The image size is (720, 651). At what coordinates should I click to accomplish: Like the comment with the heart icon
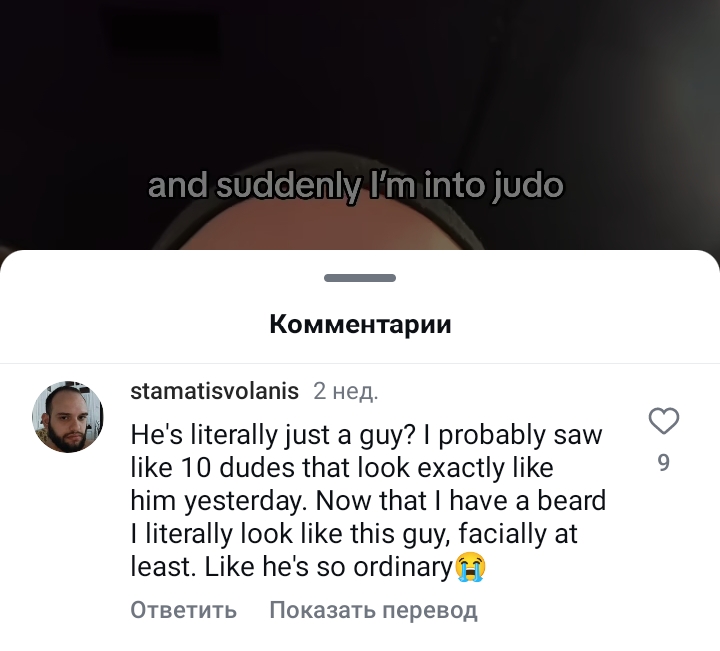[664, 421]
